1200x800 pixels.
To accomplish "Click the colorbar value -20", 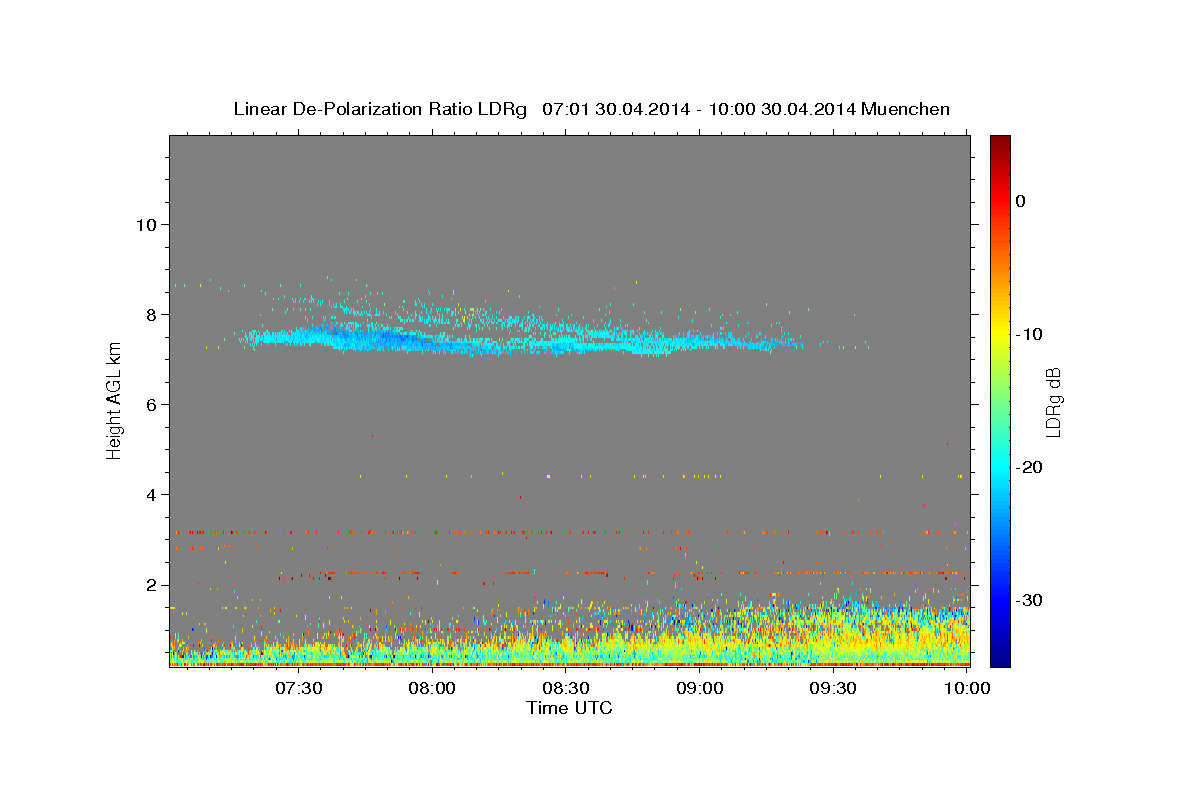I will [1029, 467].
